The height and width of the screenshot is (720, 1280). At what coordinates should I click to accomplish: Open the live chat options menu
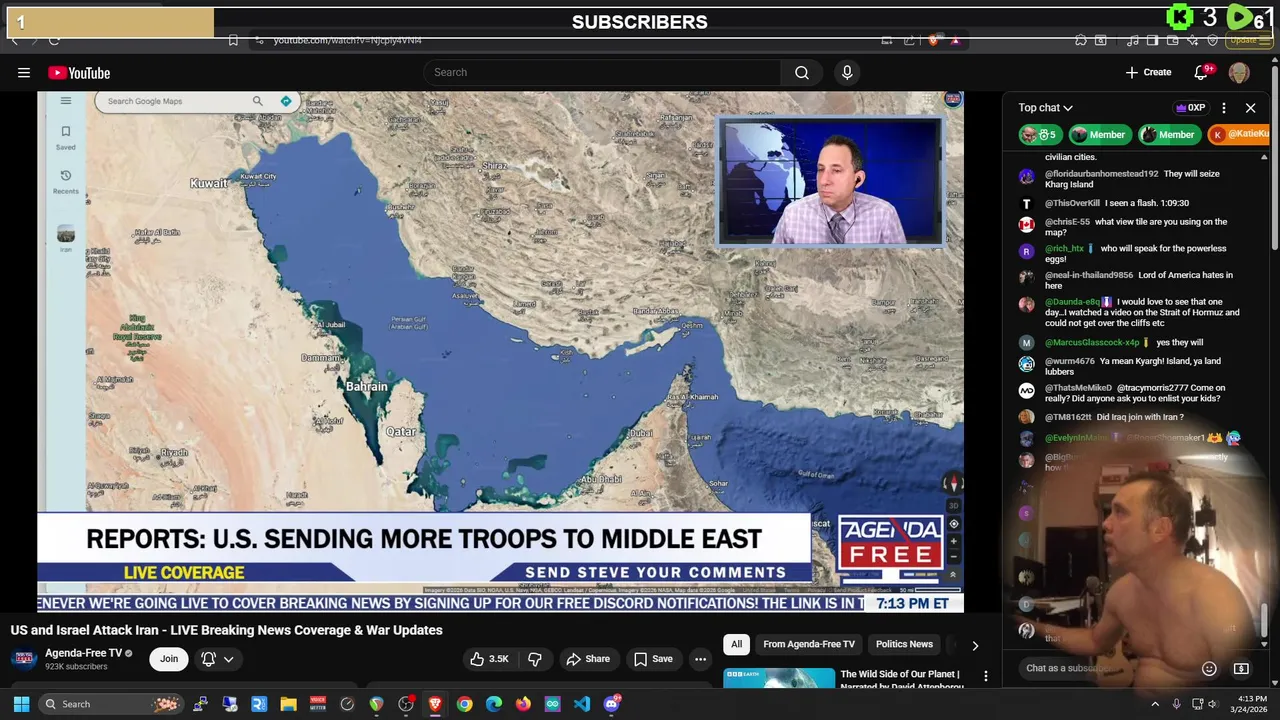(x=1224, y=107)
